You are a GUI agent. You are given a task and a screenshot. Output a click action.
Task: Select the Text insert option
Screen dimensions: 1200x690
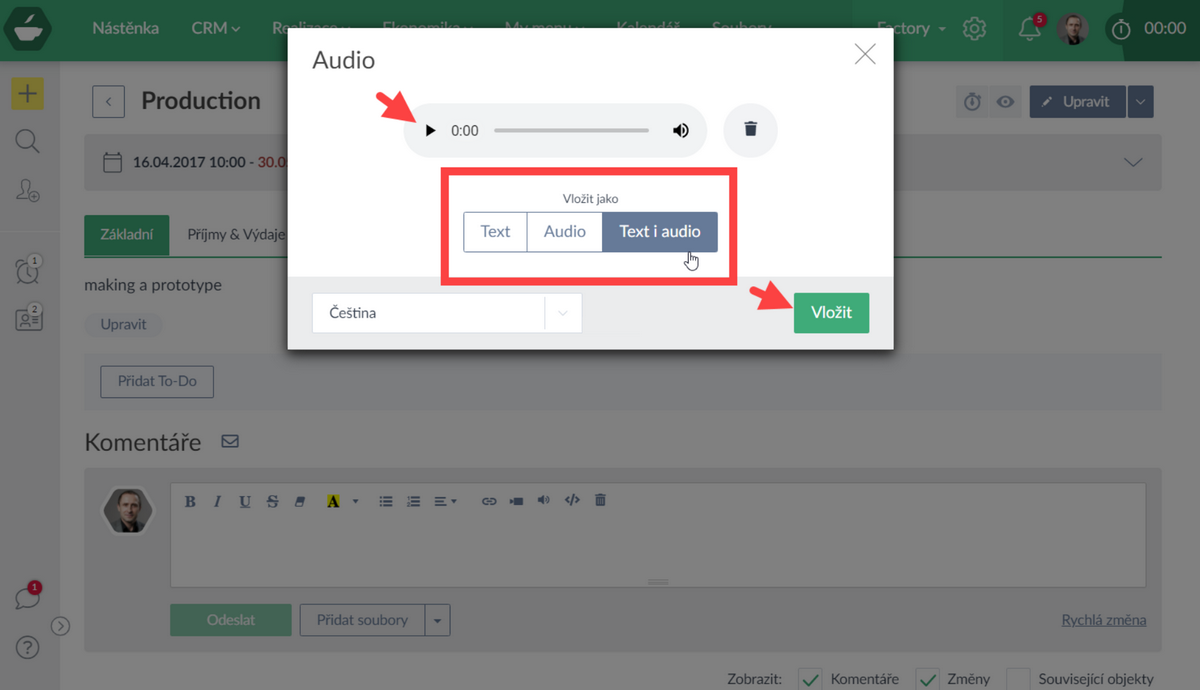coord(495,231)
